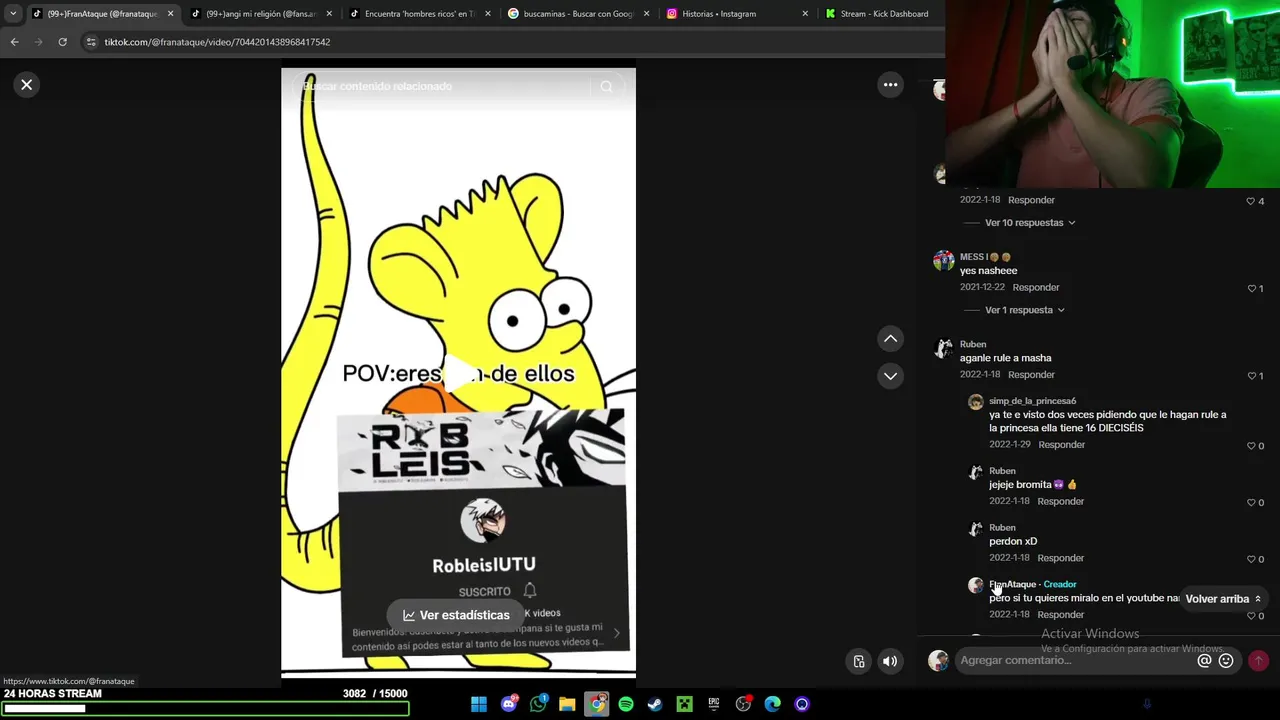Click Responder under 'perdon xD'
Viewport: 1280px width, 720px height.
pyautogui.click(x=1060, y=558)
